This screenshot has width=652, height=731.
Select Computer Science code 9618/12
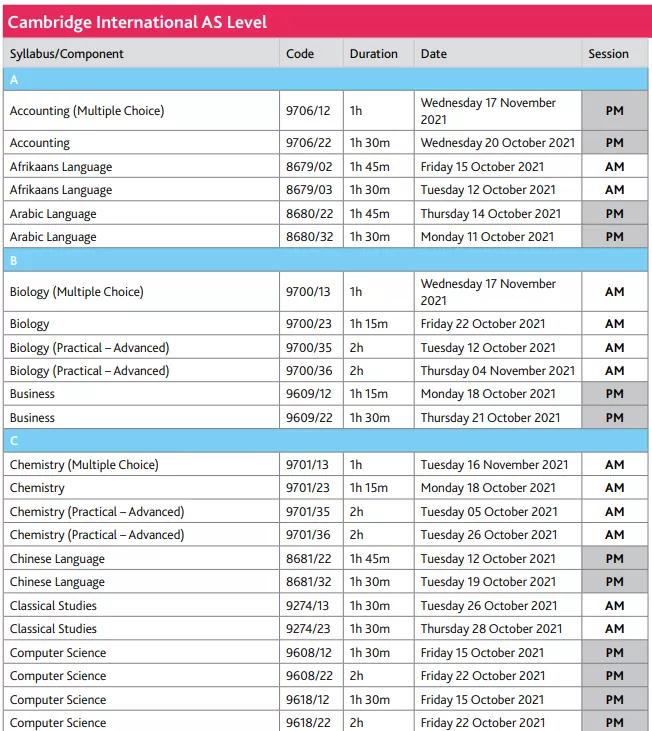[308, 700]
